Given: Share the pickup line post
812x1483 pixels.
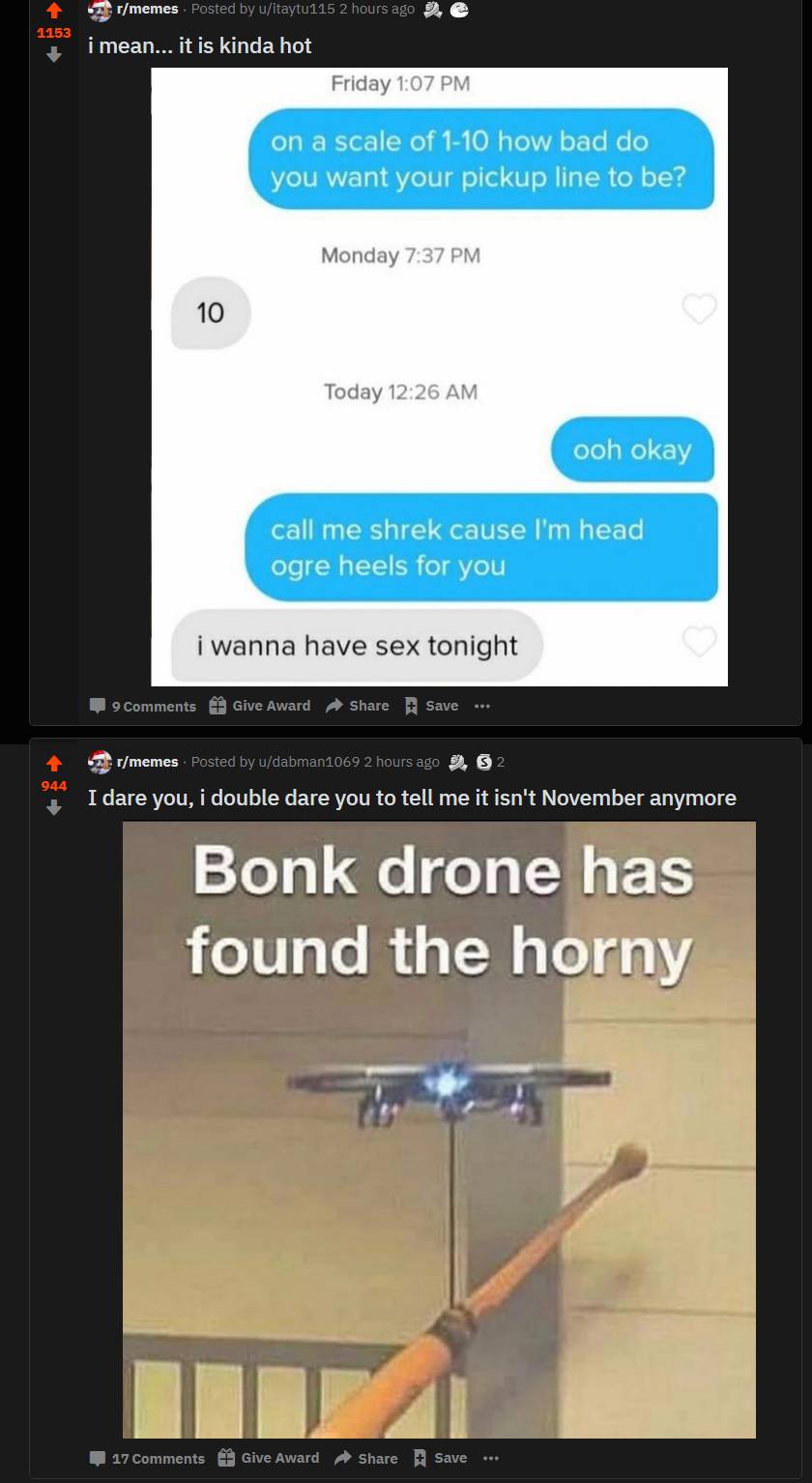Looking at the screenshot, I should pyautogui.click(x=358, y=706).
